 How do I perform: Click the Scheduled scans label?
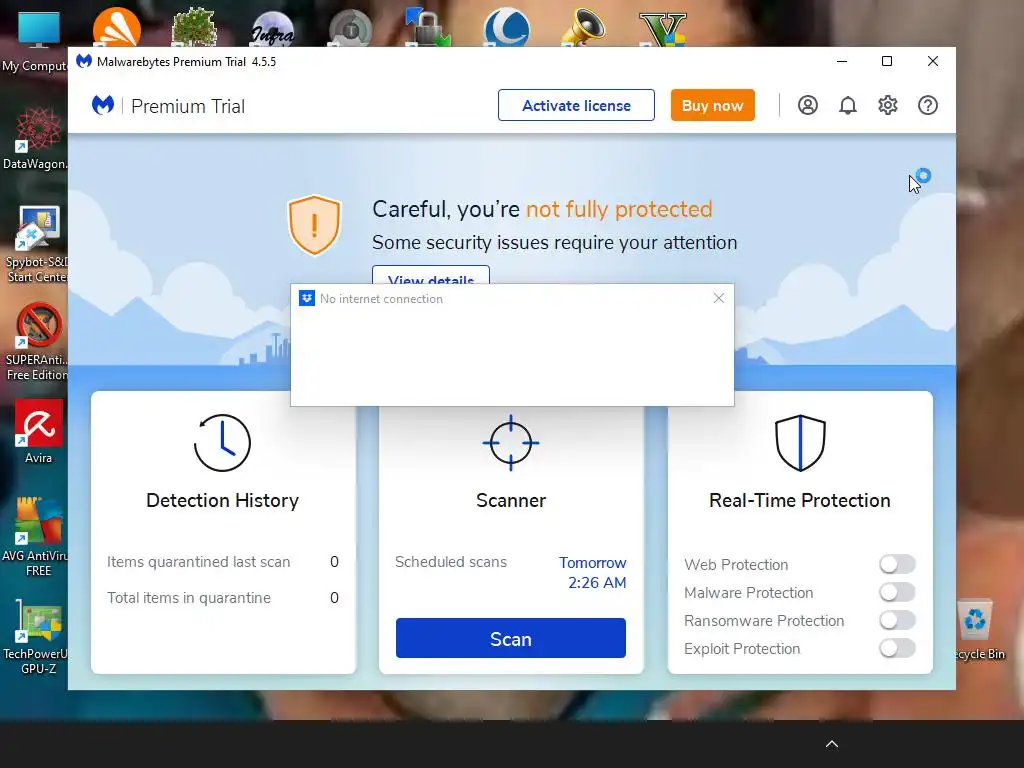(451, 562)
